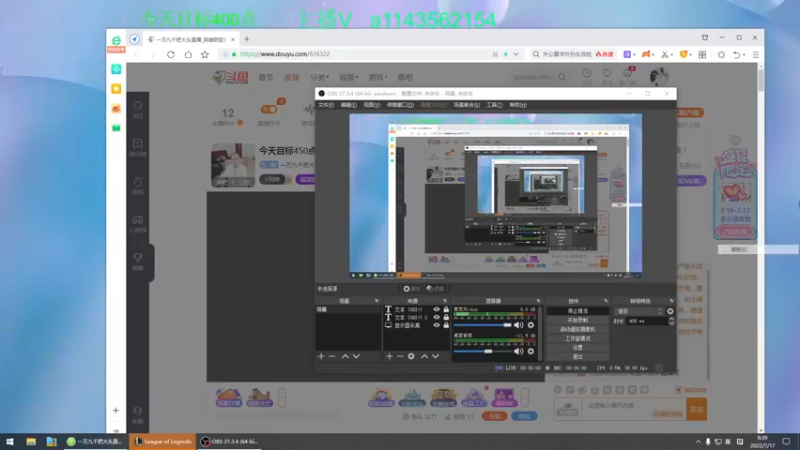Undock the Audio Mixer panel using its icon
This screenshot has width=800, height=450.
tap(538, 301)
